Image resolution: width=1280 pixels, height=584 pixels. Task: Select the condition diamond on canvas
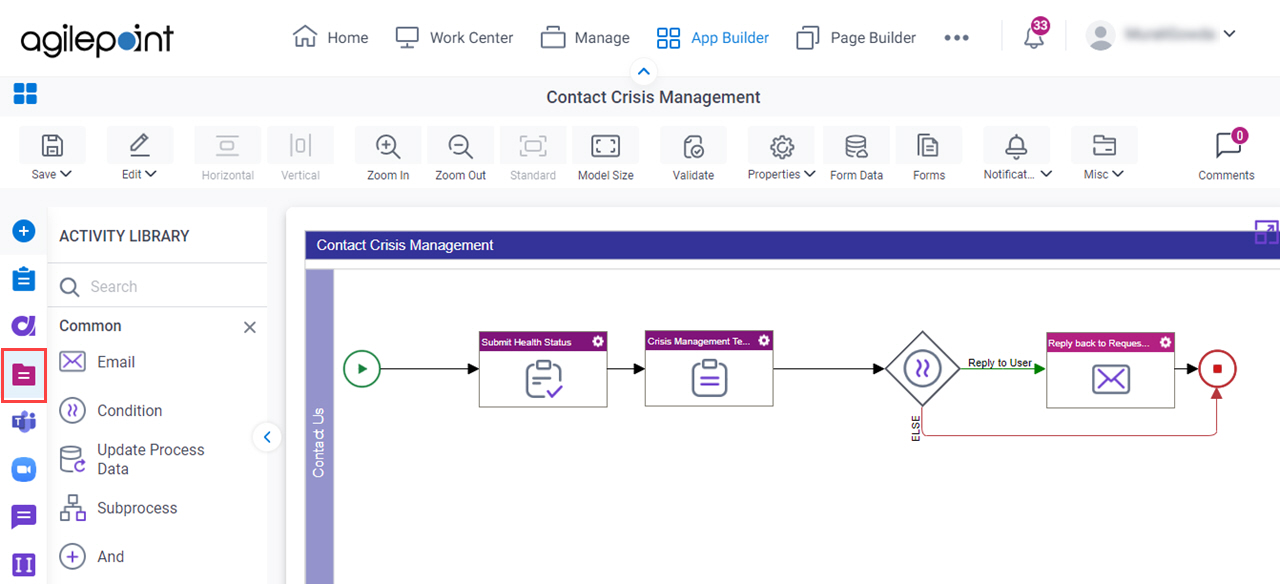coord(923,369)
